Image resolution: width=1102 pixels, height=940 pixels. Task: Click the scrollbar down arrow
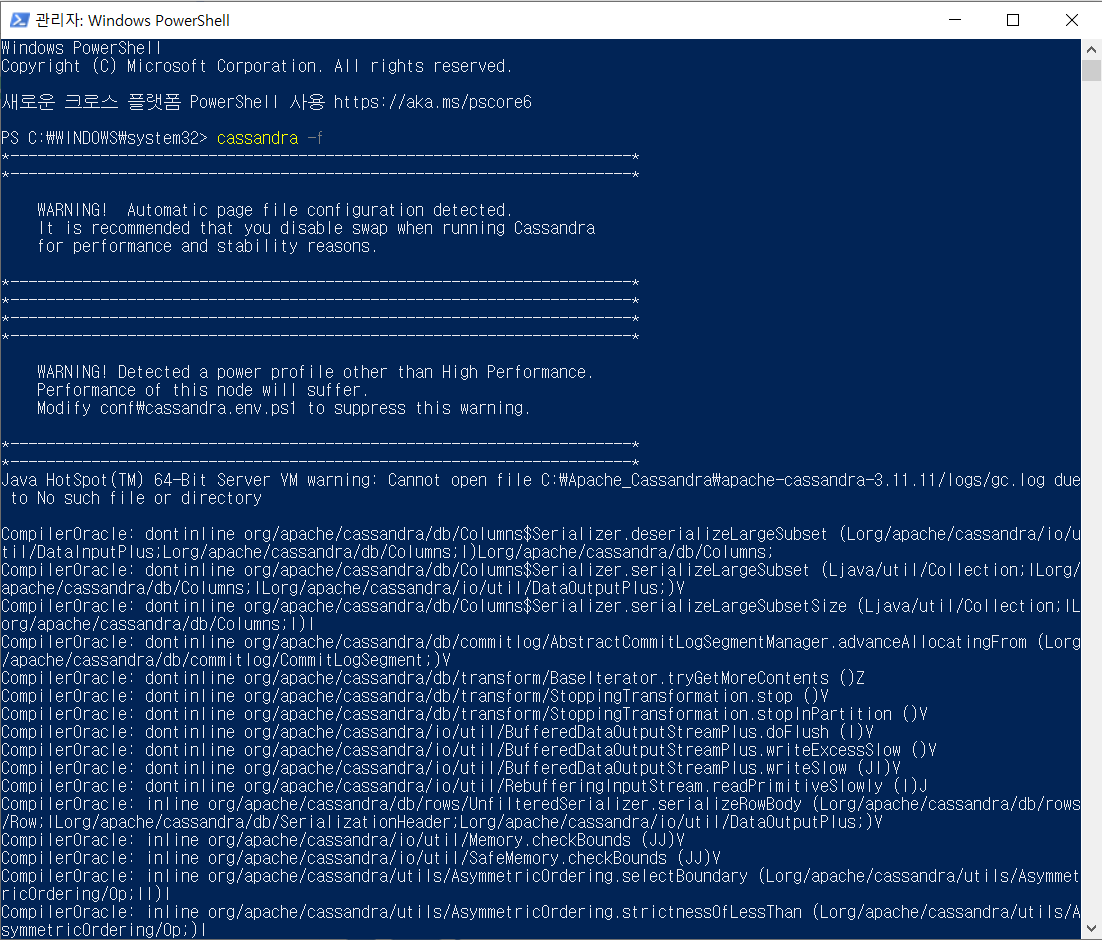click(1091, 928)
